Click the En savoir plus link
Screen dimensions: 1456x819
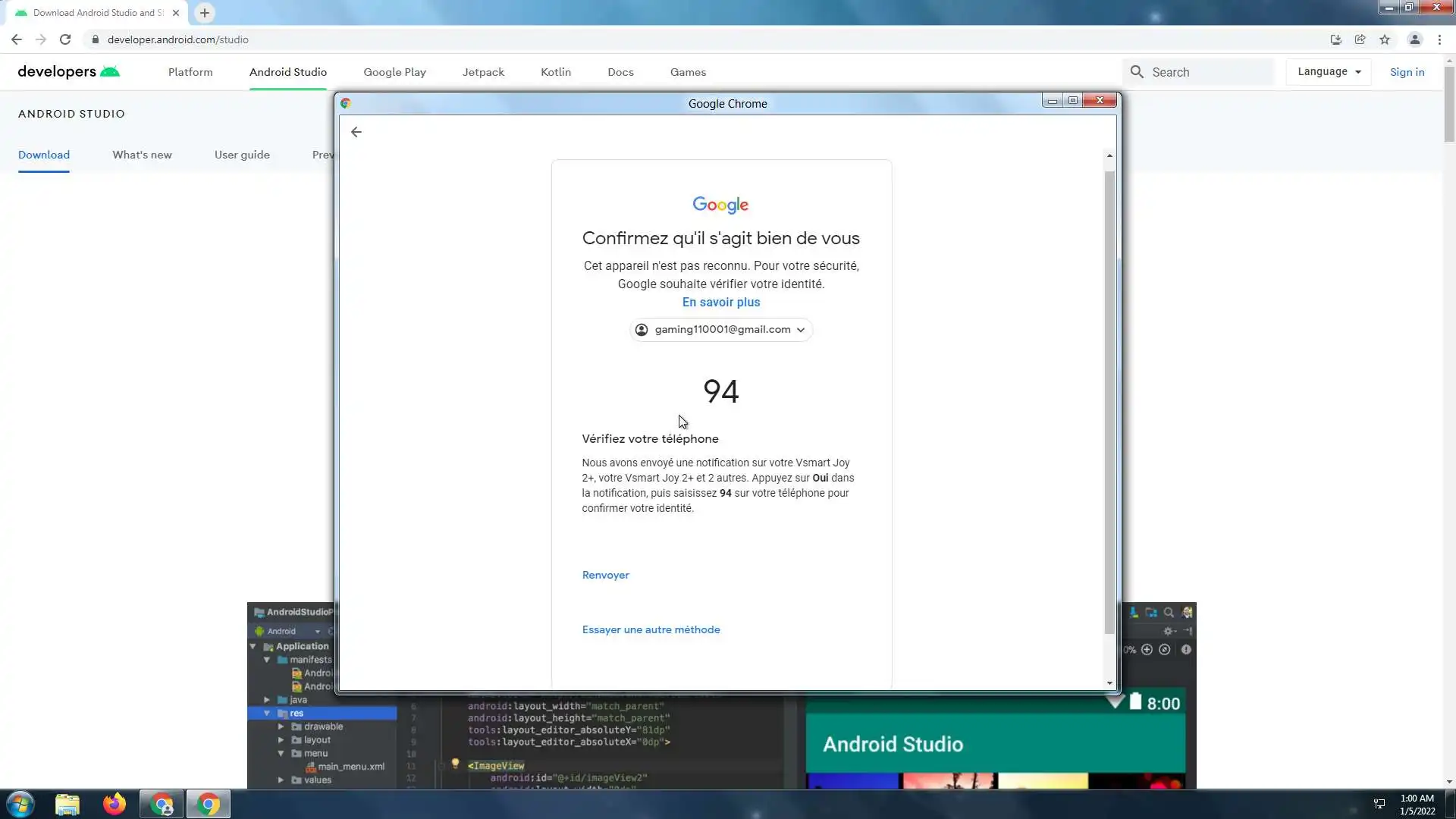point(720,302)
